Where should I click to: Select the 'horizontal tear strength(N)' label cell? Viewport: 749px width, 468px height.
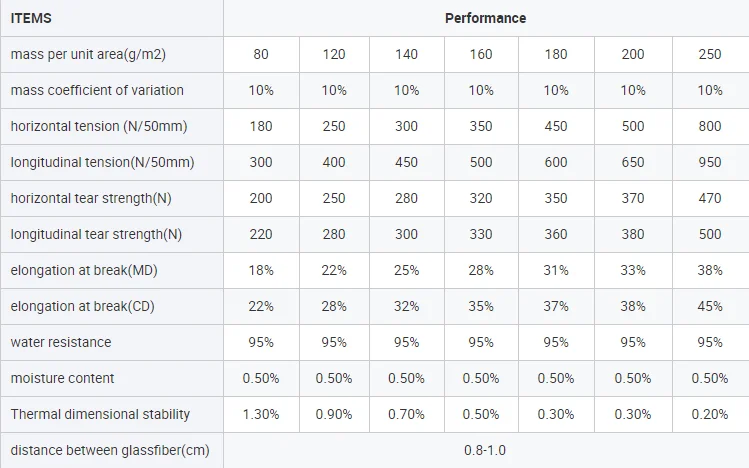pyautogui.click(x=91, y=198)
